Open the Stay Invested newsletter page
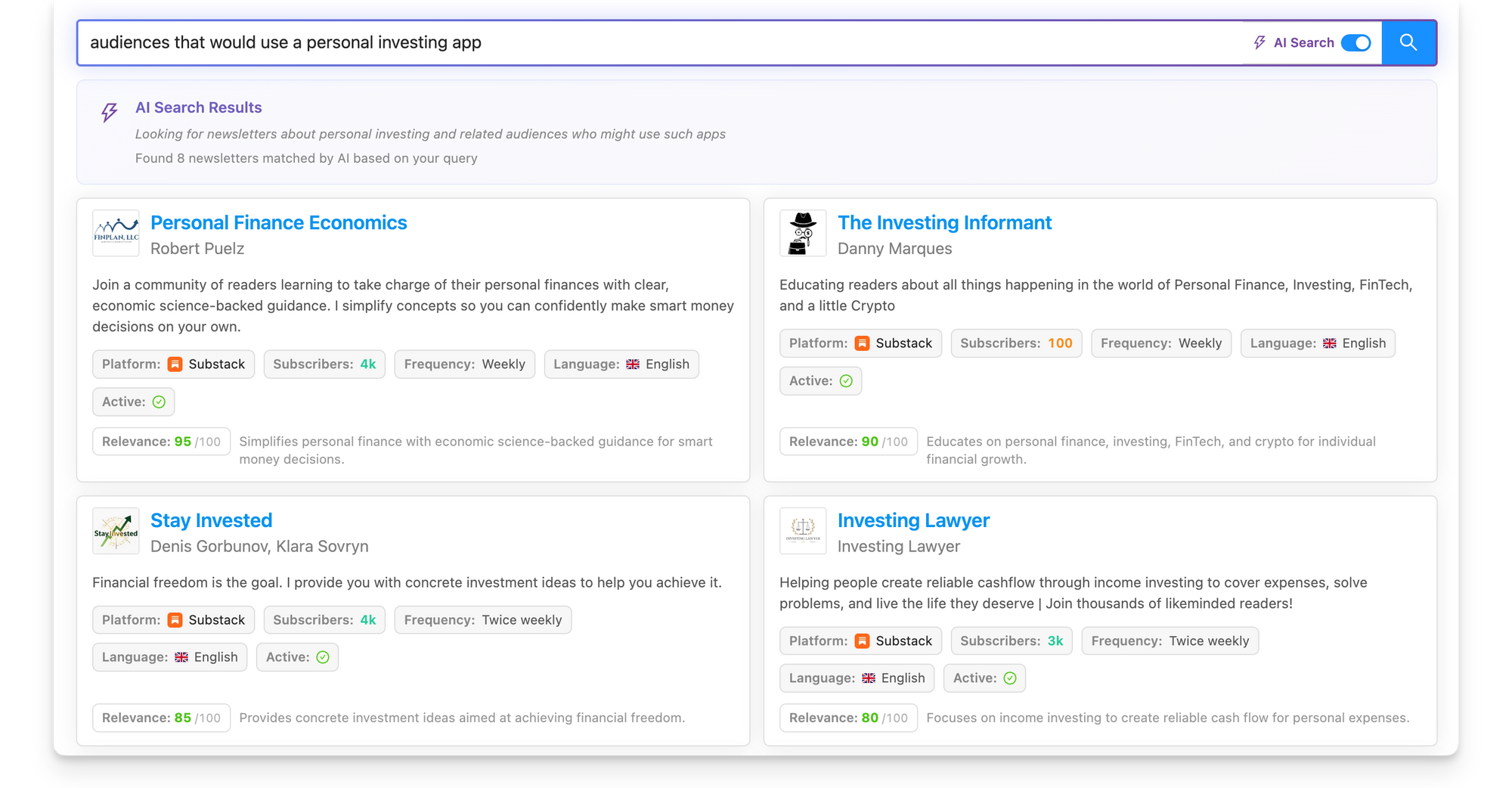This screenshot has width=1512, height=788. pyautogui.click(x=212, y=520)
